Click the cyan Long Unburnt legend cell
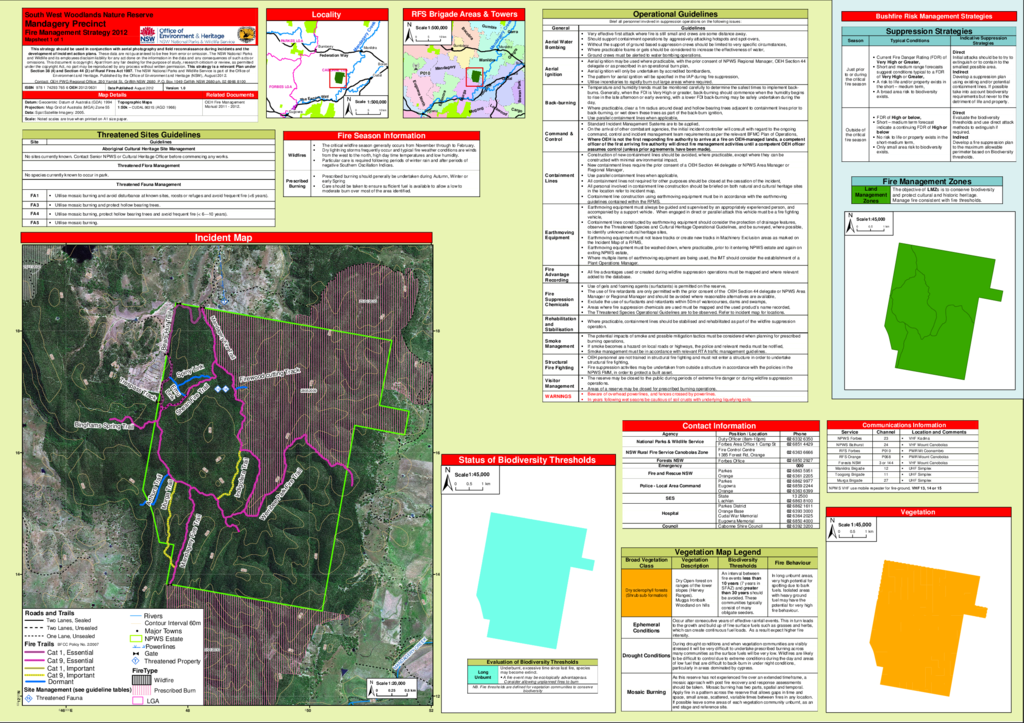This screenshot has width=1024, height=723. coord(483,675)
